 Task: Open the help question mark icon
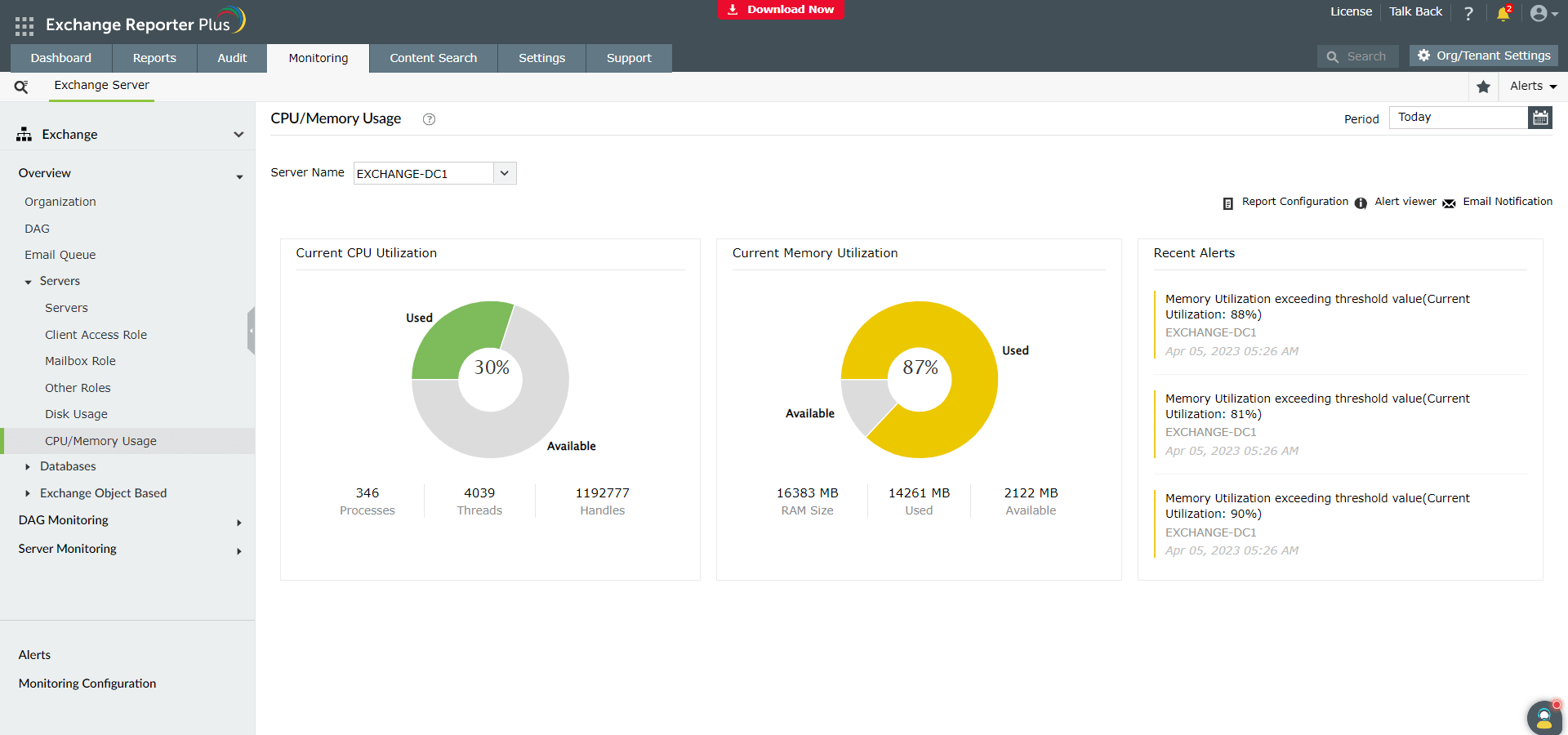[x=1468, y=13]
